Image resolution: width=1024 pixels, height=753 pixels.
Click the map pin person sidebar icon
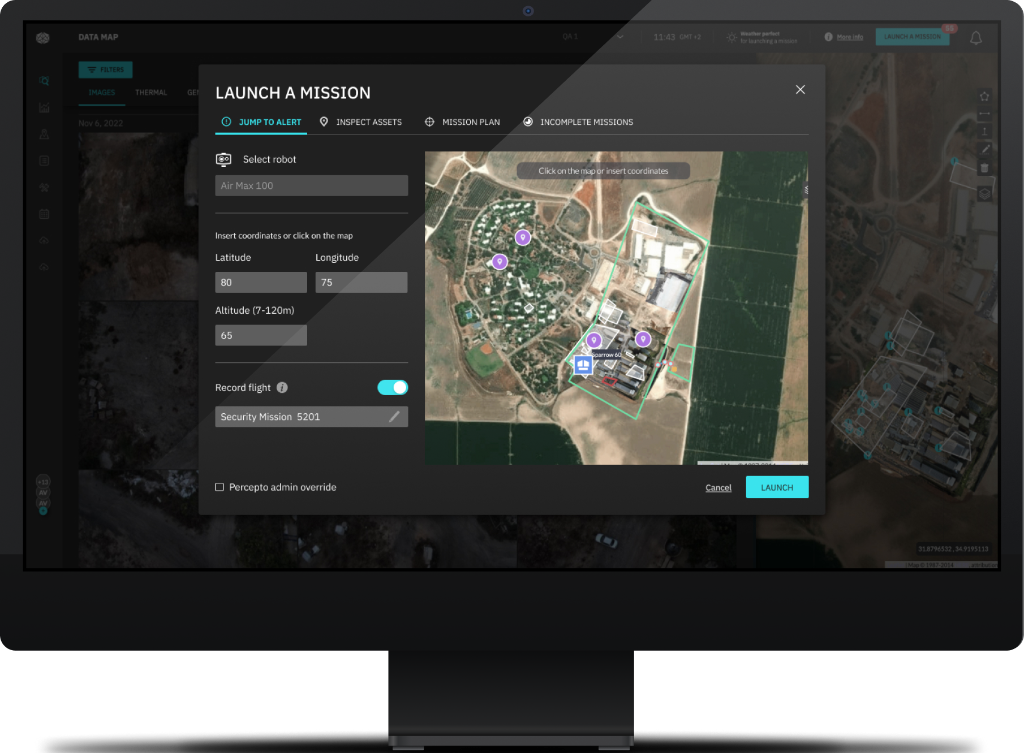pos(44,134)
